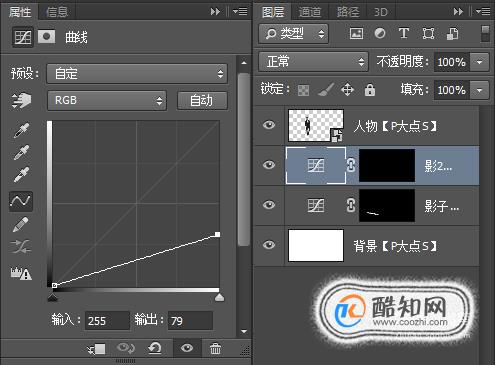Toggle visibility of the 影子 curves layer
Screen dimensions: 495x365
pos(269,205)
